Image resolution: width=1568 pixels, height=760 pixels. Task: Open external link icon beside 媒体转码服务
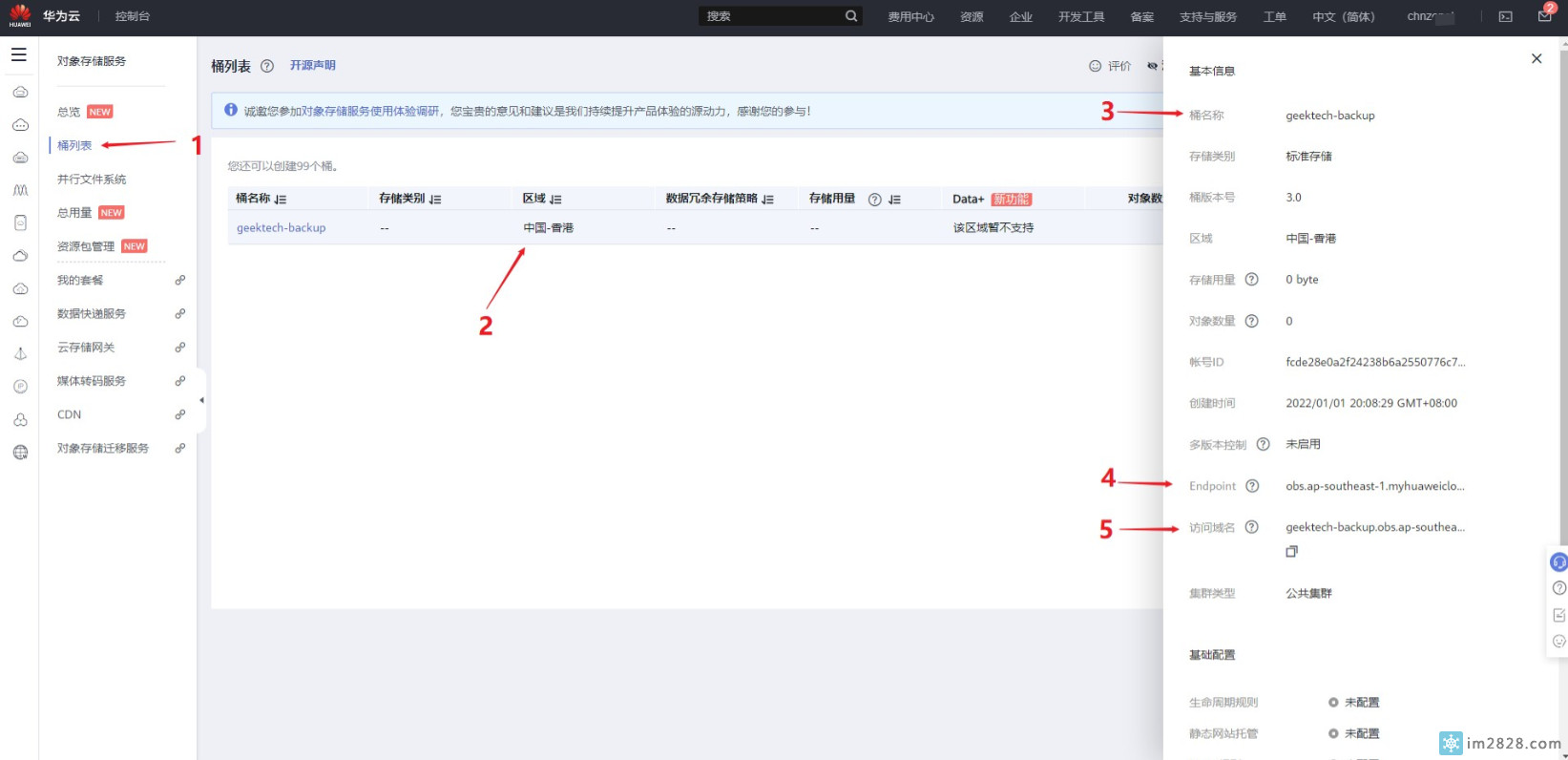click(x=179, y=381)
